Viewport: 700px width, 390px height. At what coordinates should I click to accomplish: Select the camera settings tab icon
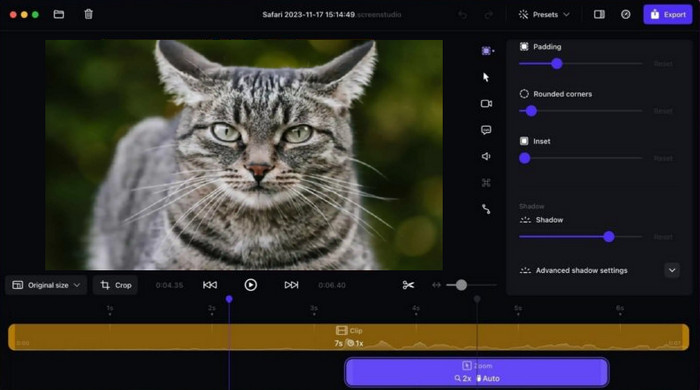pyautogui.click(x=486, y=104)
